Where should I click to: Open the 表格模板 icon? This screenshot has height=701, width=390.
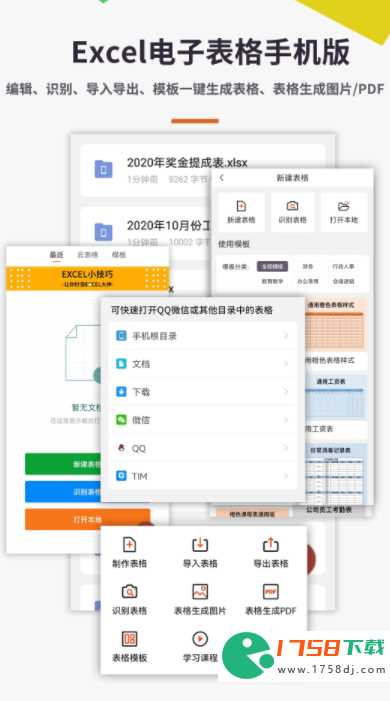pos(129,639)
